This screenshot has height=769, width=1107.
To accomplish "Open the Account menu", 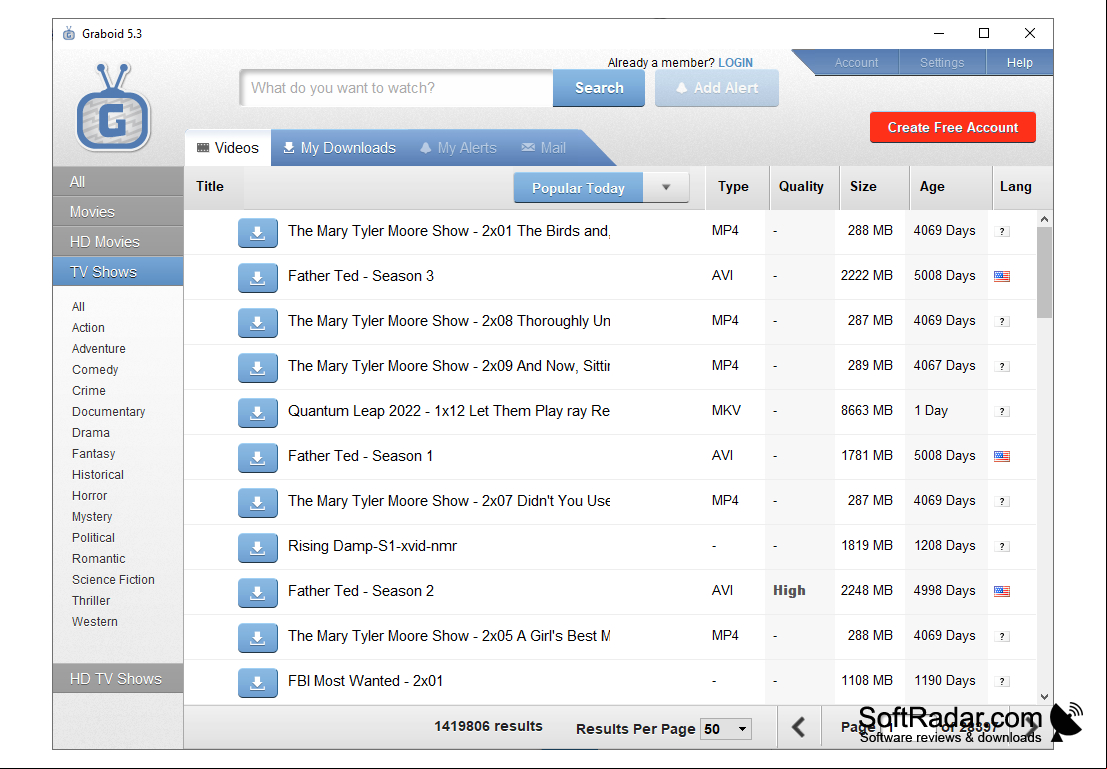I will (x=856, y=62).
